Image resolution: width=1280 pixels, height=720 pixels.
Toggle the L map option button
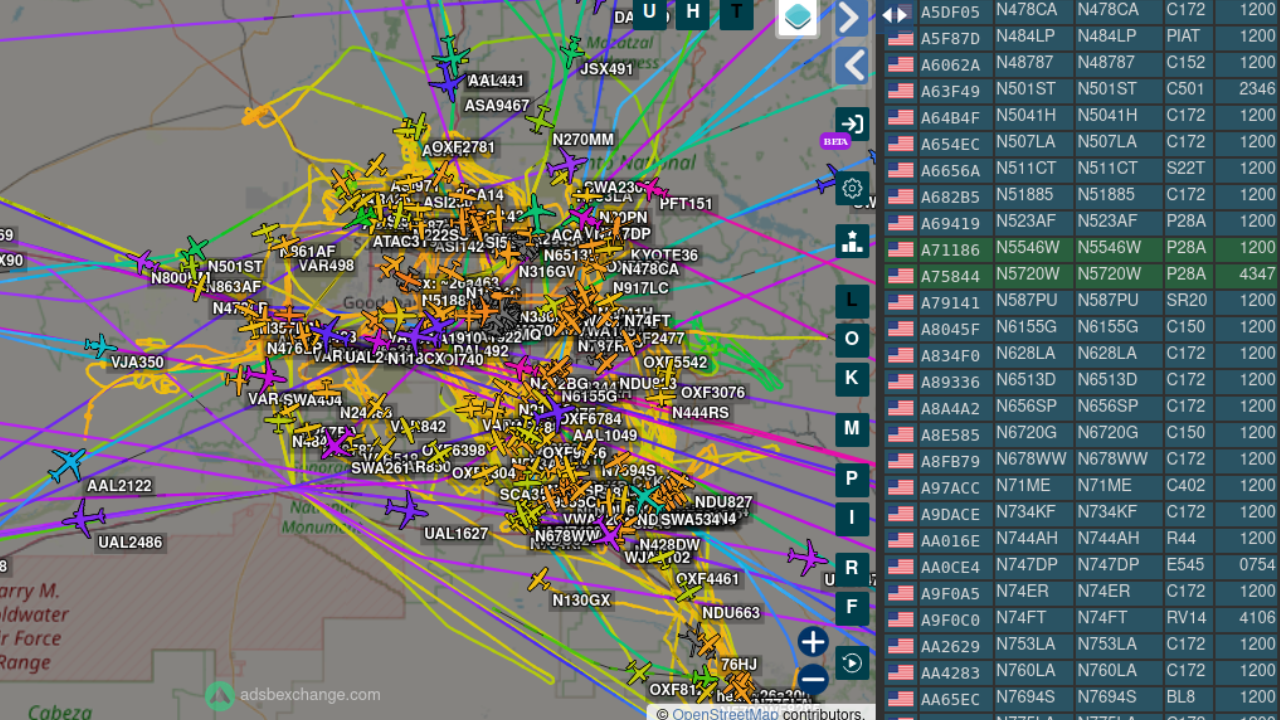tap(852, 300)
